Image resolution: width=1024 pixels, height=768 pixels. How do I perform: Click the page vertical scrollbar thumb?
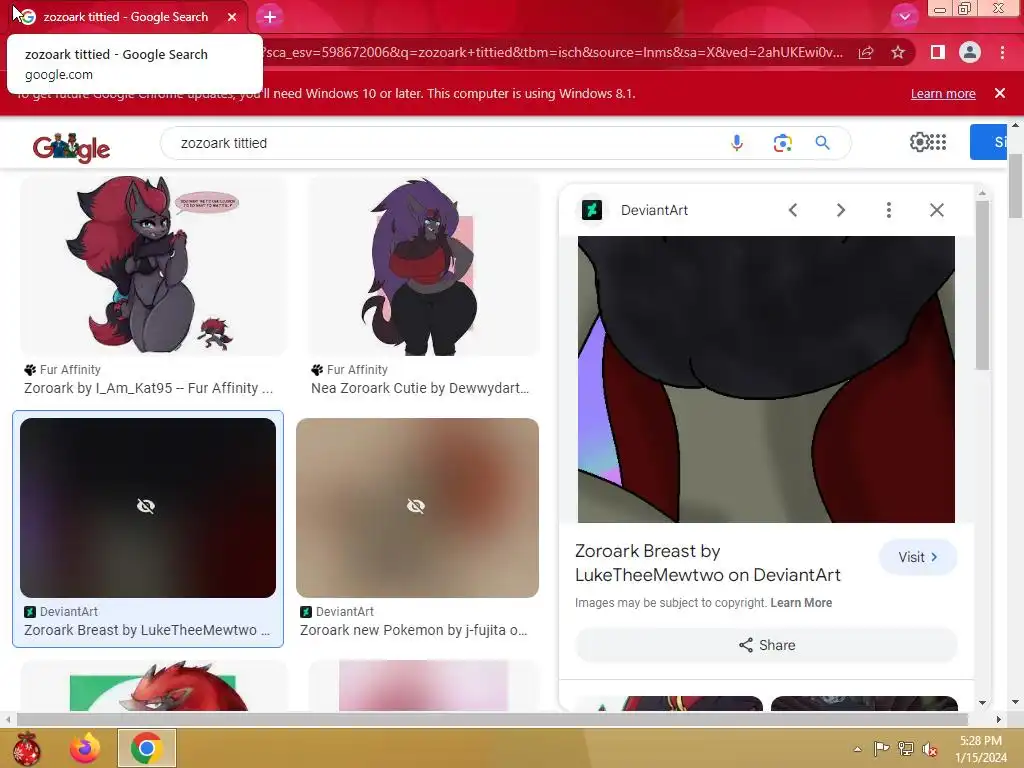point(1015,186)
